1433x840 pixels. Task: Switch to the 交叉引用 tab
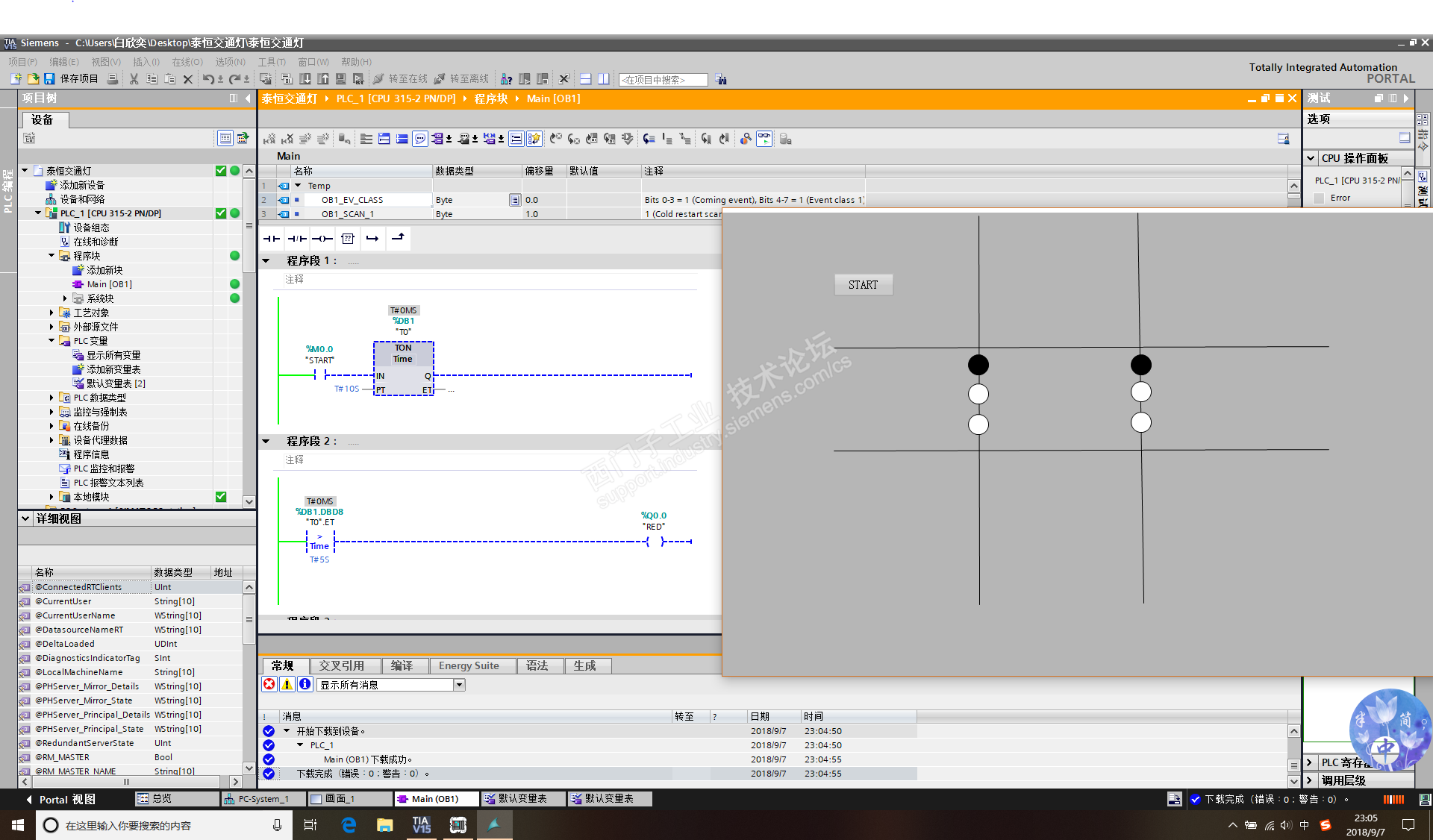341,665
